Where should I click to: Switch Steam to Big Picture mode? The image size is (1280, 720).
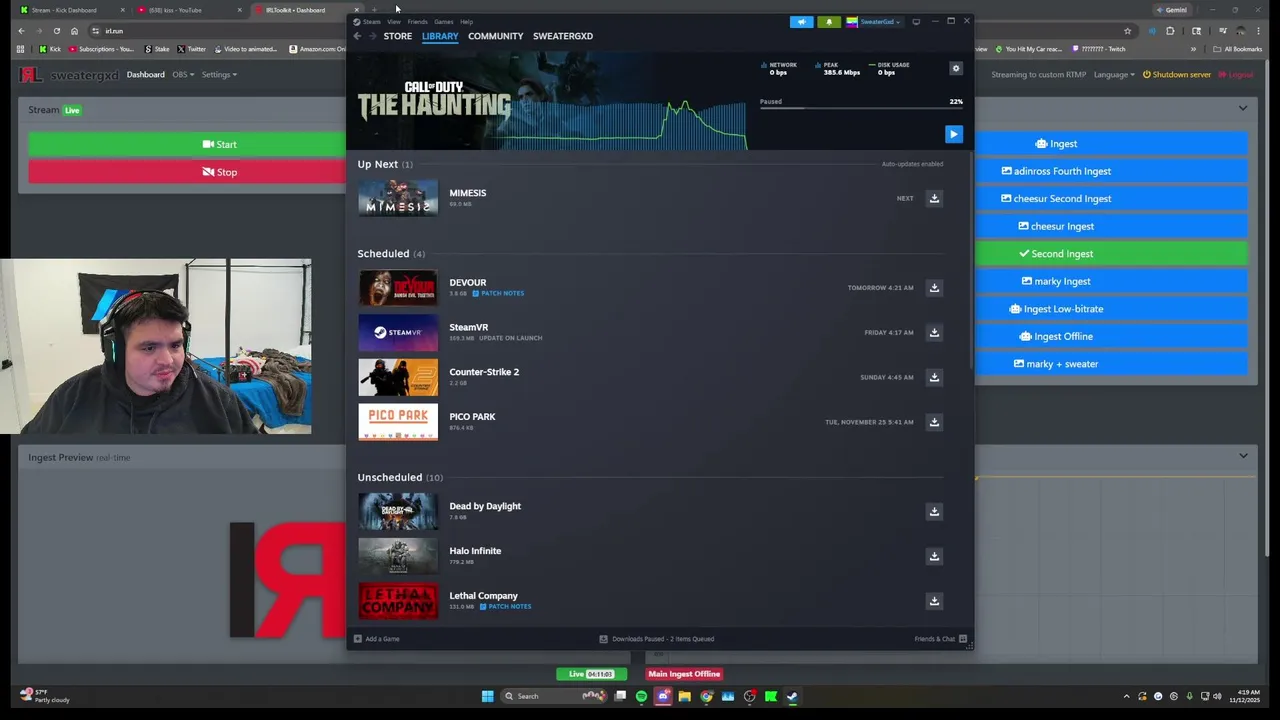pos(916,21)
